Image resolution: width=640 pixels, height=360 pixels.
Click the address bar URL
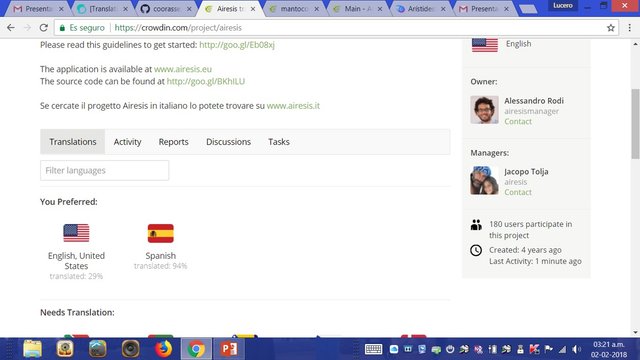click(x=178, y=28)
